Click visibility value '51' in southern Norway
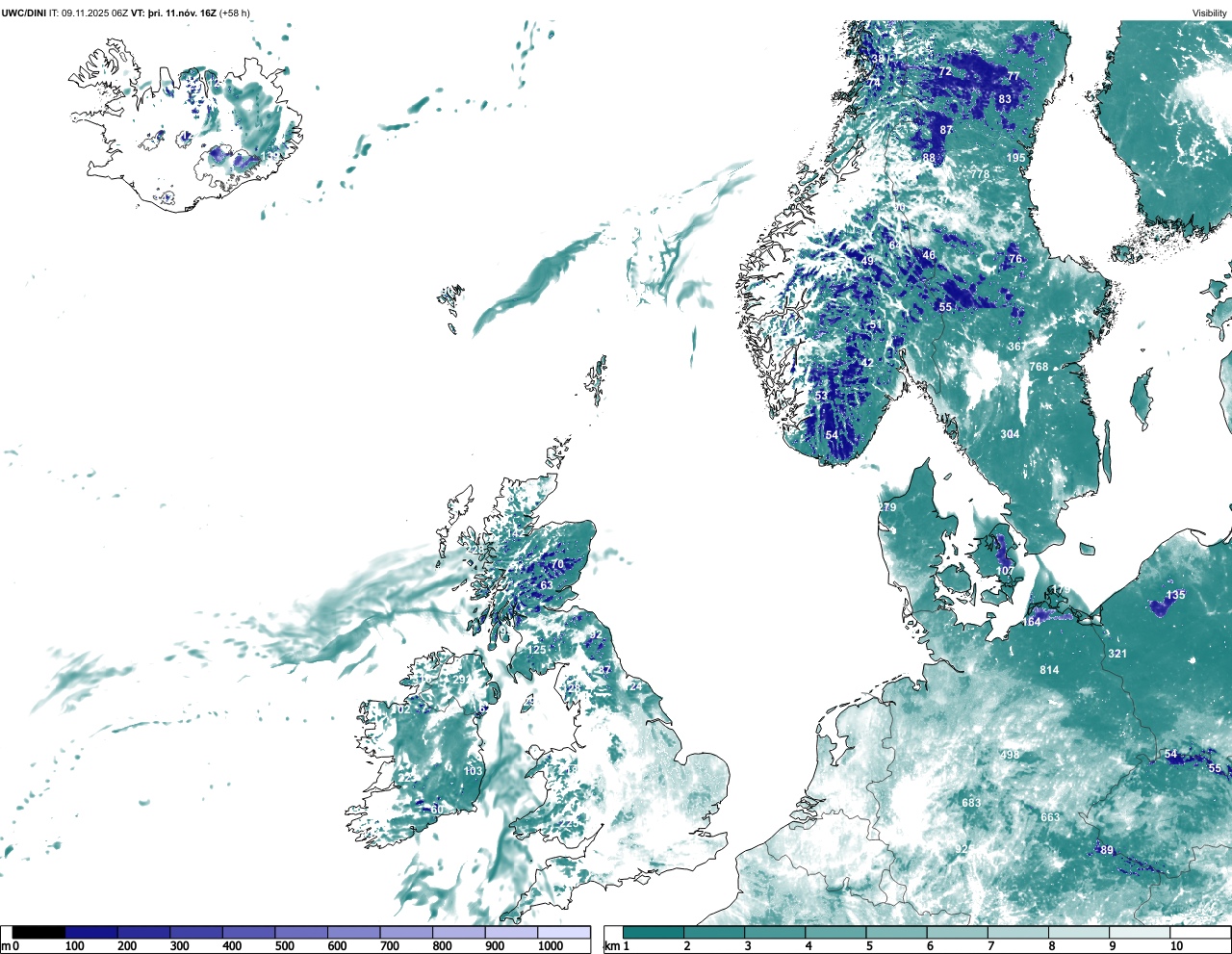 (875, 325)
